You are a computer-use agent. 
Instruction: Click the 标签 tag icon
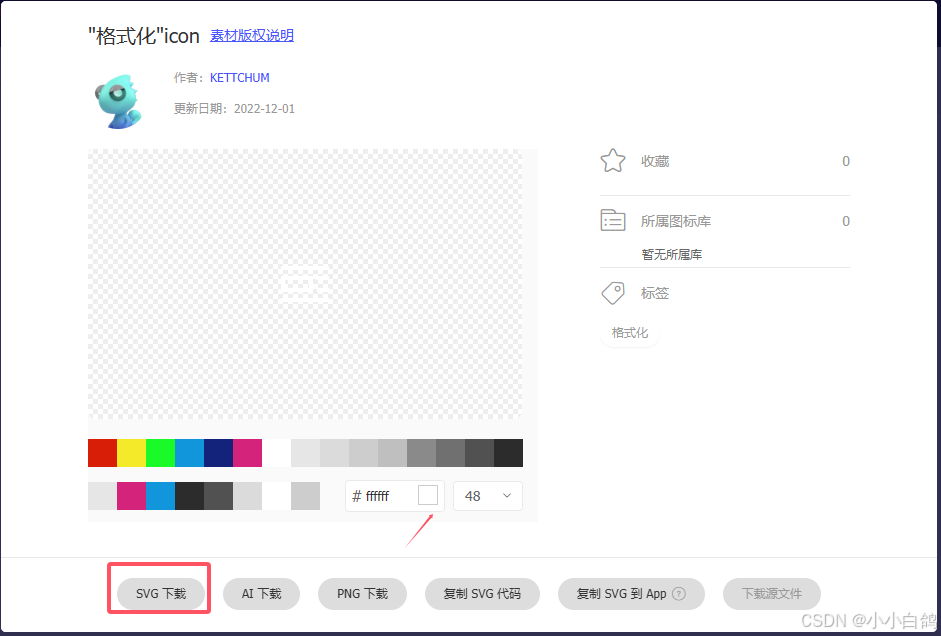[613, 292]
